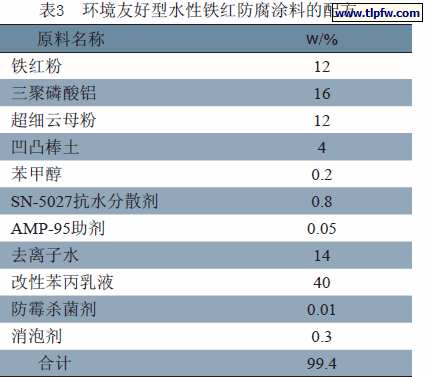Click value 12 in 铁红粉 row
The height and width of the screenshot is (377, 426).
click(x=322, y=67)
